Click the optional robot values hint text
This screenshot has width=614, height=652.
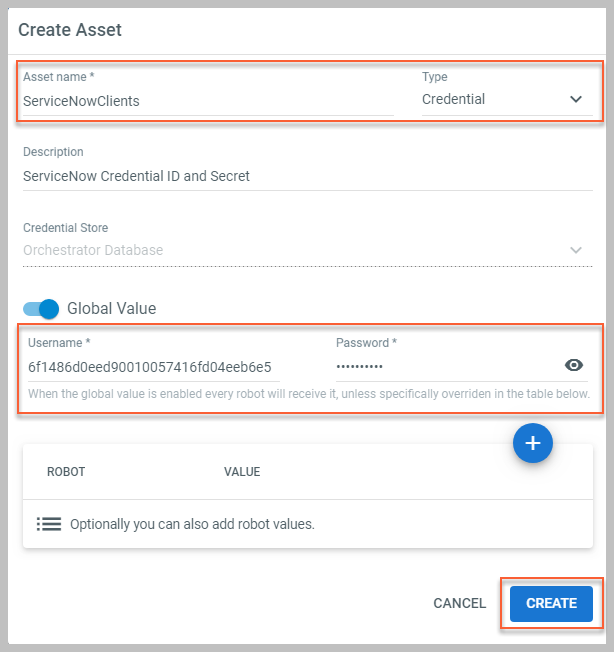192,524
